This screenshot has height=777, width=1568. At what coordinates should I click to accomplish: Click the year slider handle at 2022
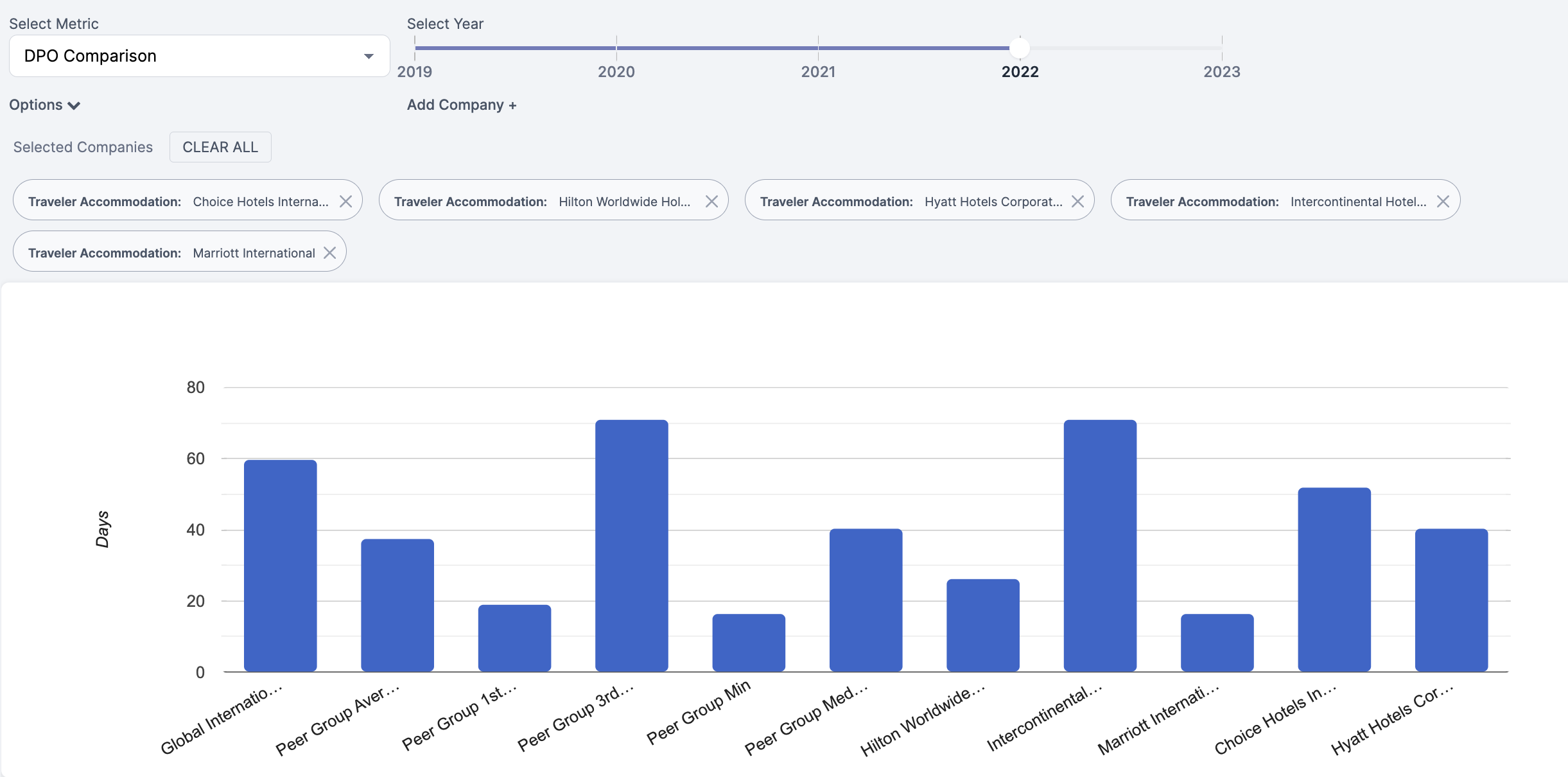(1020, 48)
